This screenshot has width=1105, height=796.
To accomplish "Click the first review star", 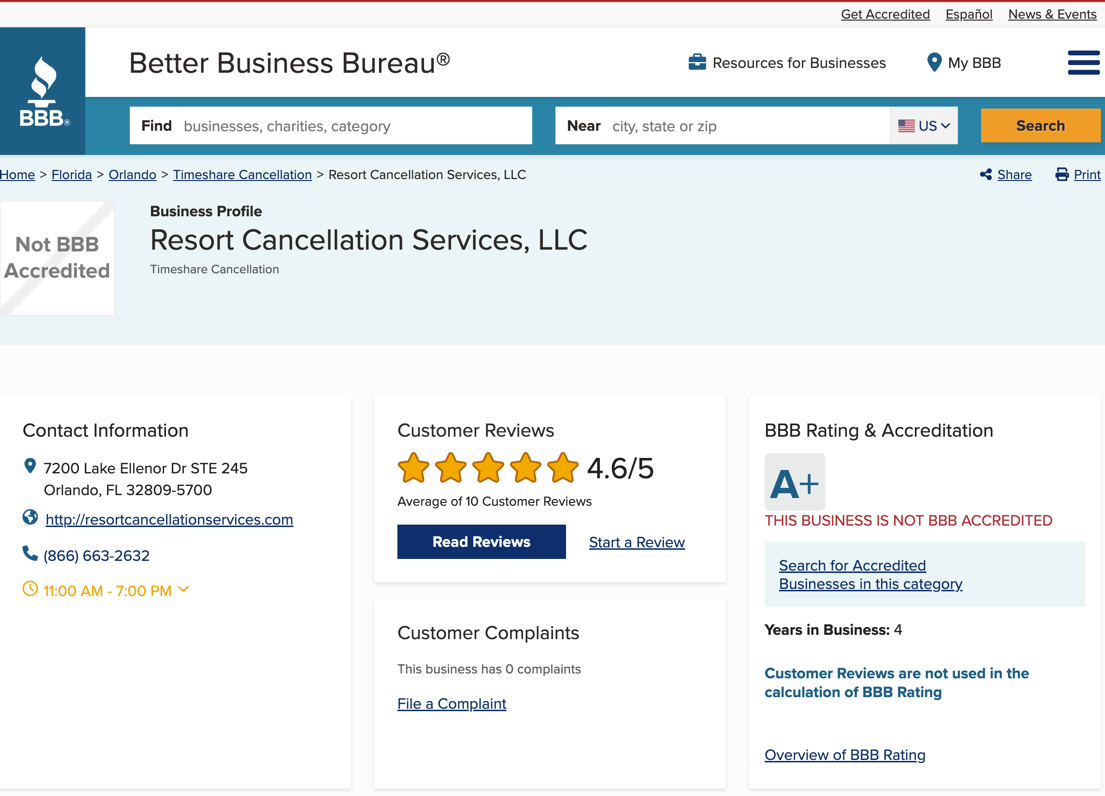I will (414, 468).
